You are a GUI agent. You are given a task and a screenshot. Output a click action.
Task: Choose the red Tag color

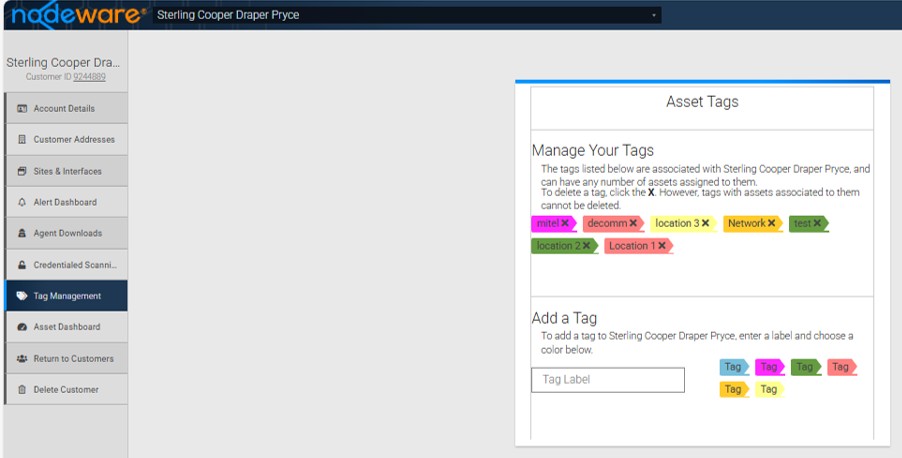point(842,367)
